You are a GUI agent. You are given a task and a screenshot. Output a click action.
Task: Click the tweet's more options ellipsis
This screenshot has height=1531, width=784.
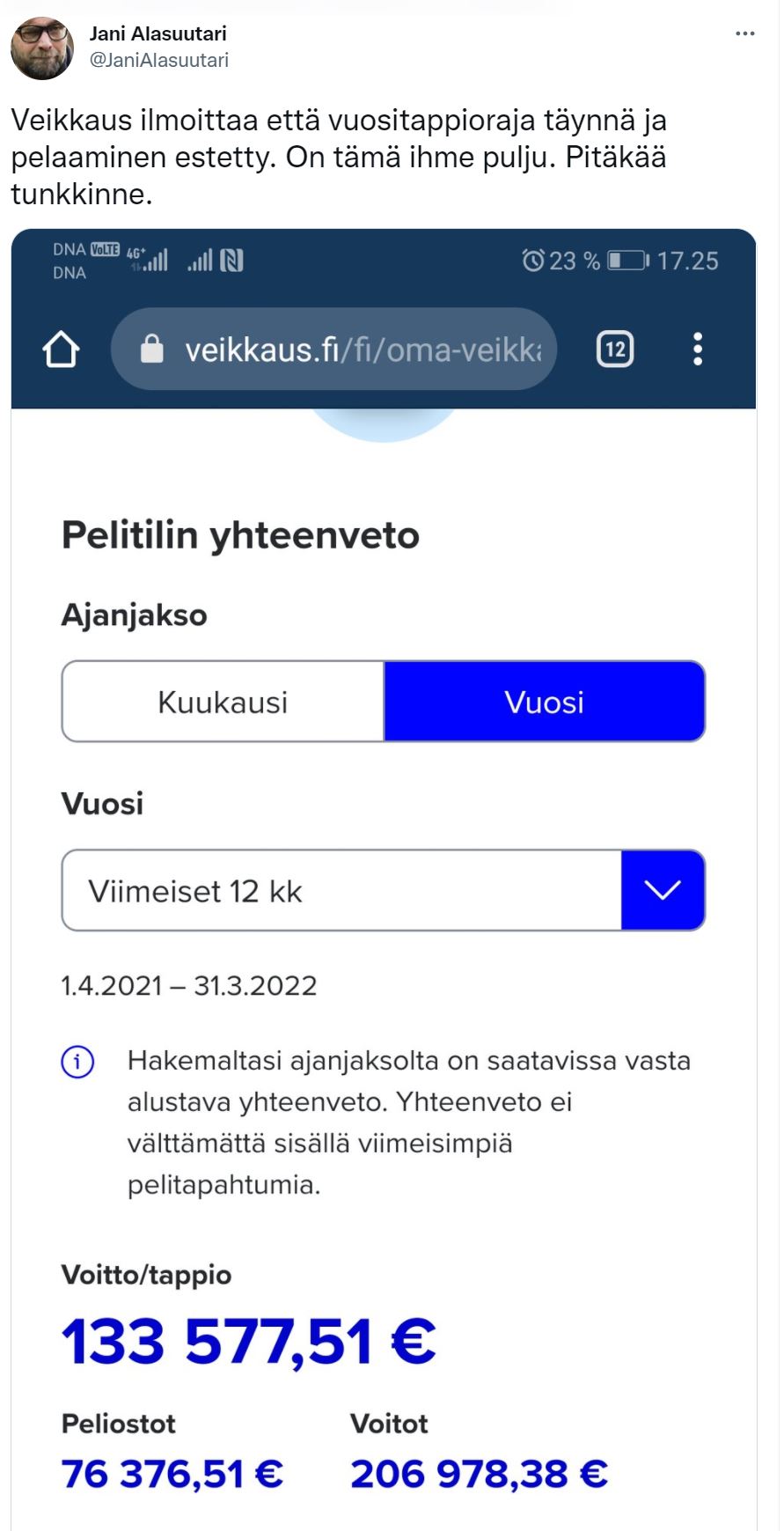(x=744, y=34)
